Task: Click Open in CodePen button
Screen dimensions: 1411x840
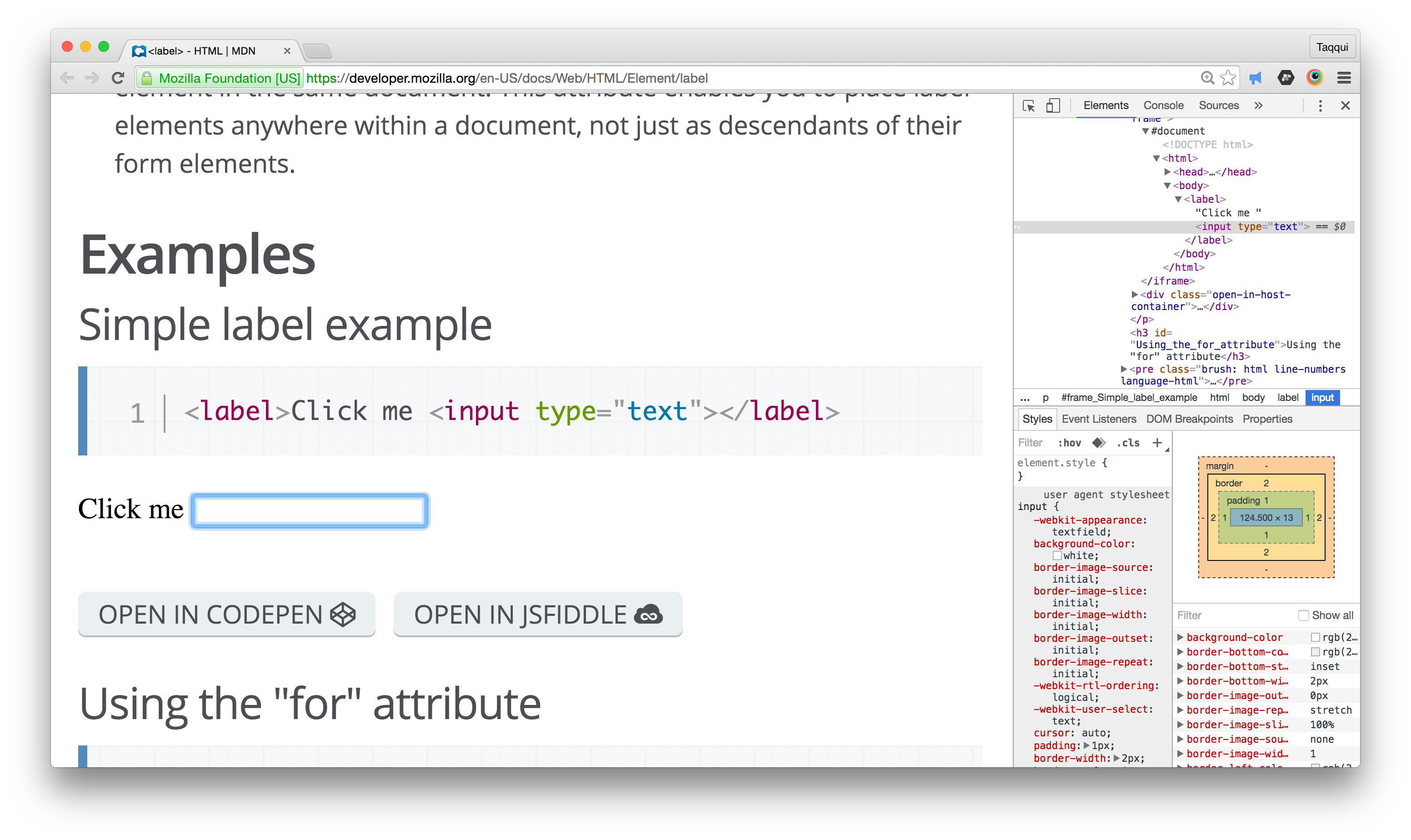Action: click(226, 615)
